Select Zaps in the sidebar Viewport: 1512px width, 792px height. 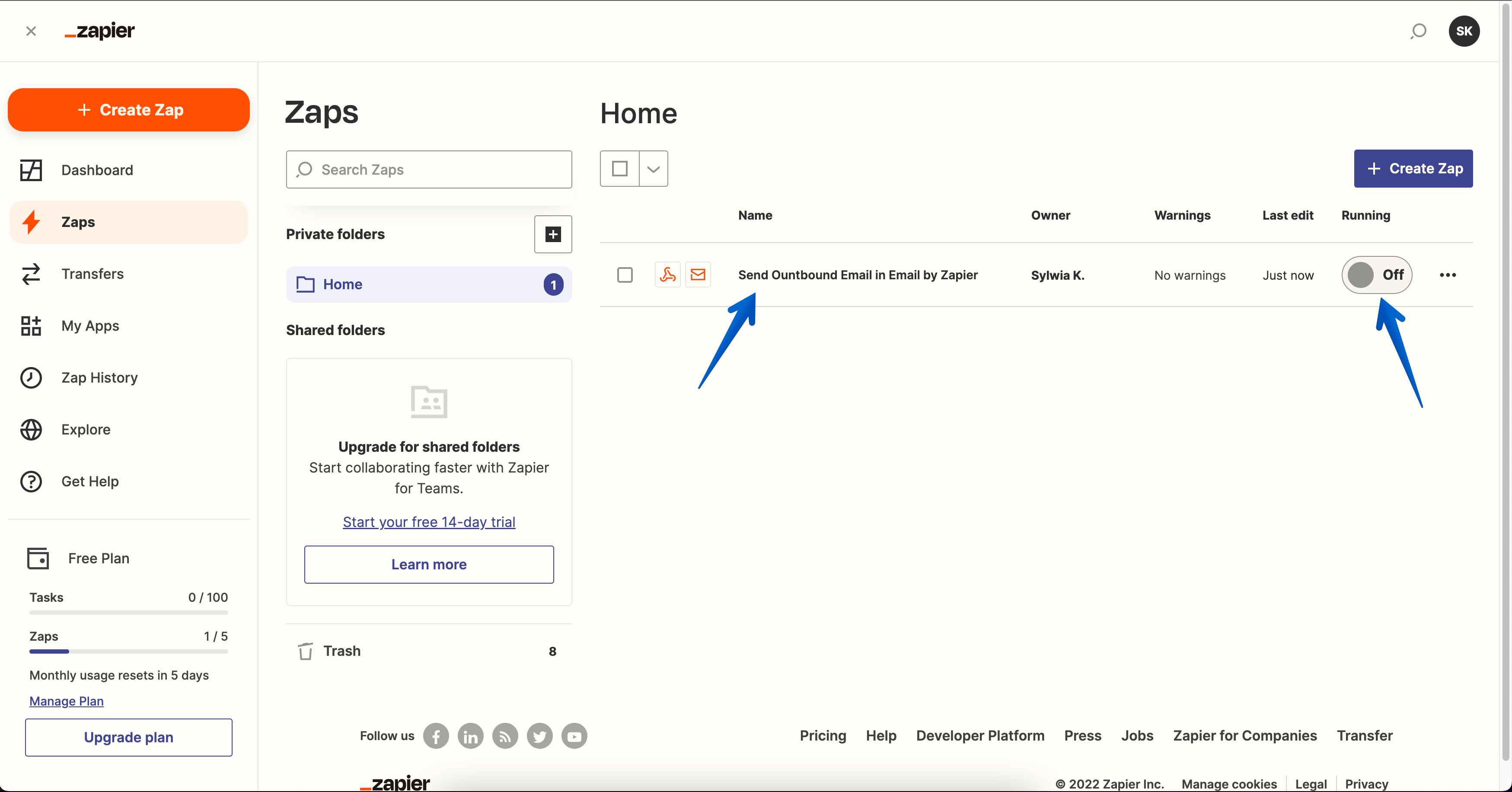(x=128, y=222)
